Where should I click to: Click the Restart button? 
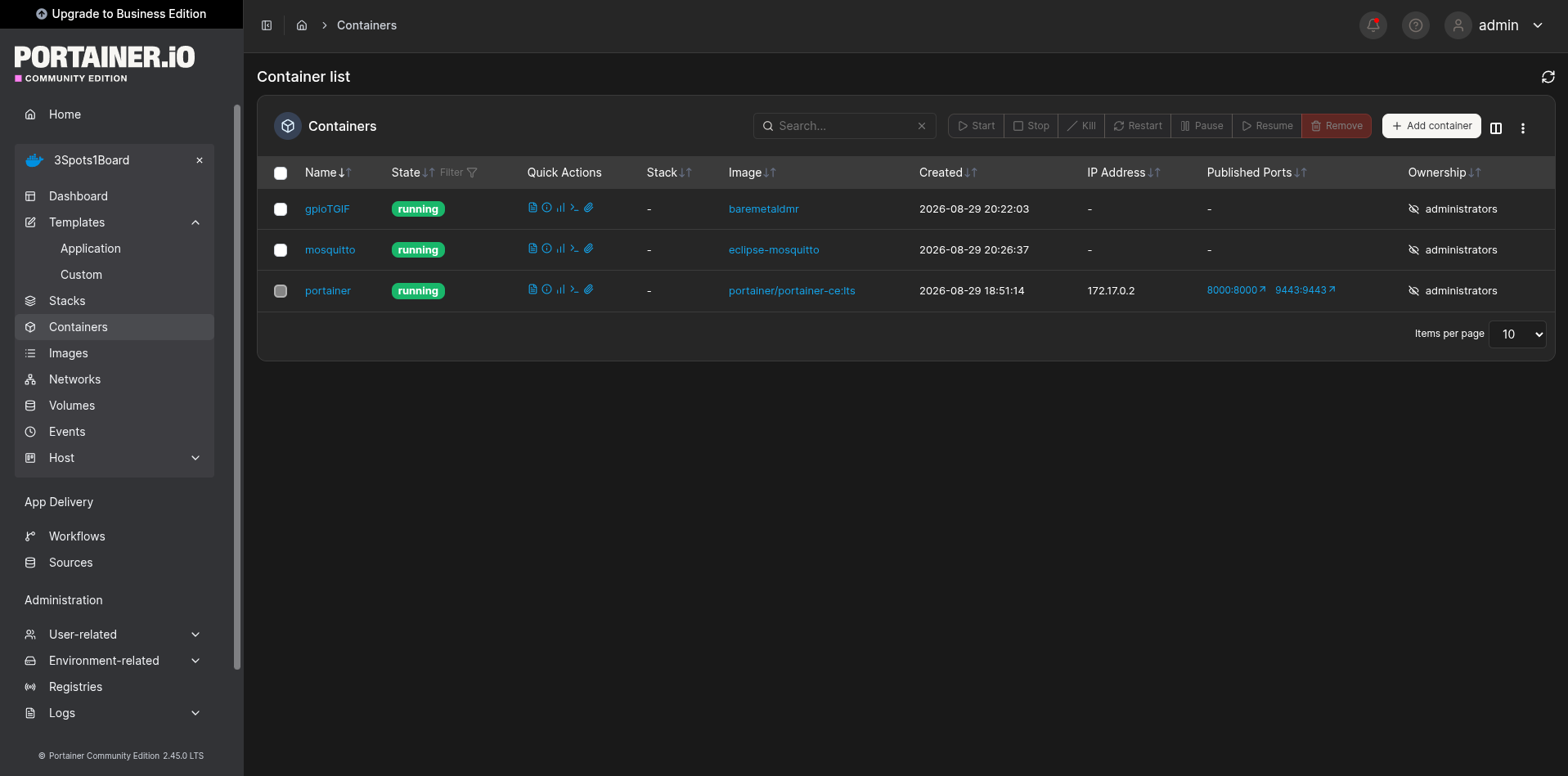tap(1138, 126)
